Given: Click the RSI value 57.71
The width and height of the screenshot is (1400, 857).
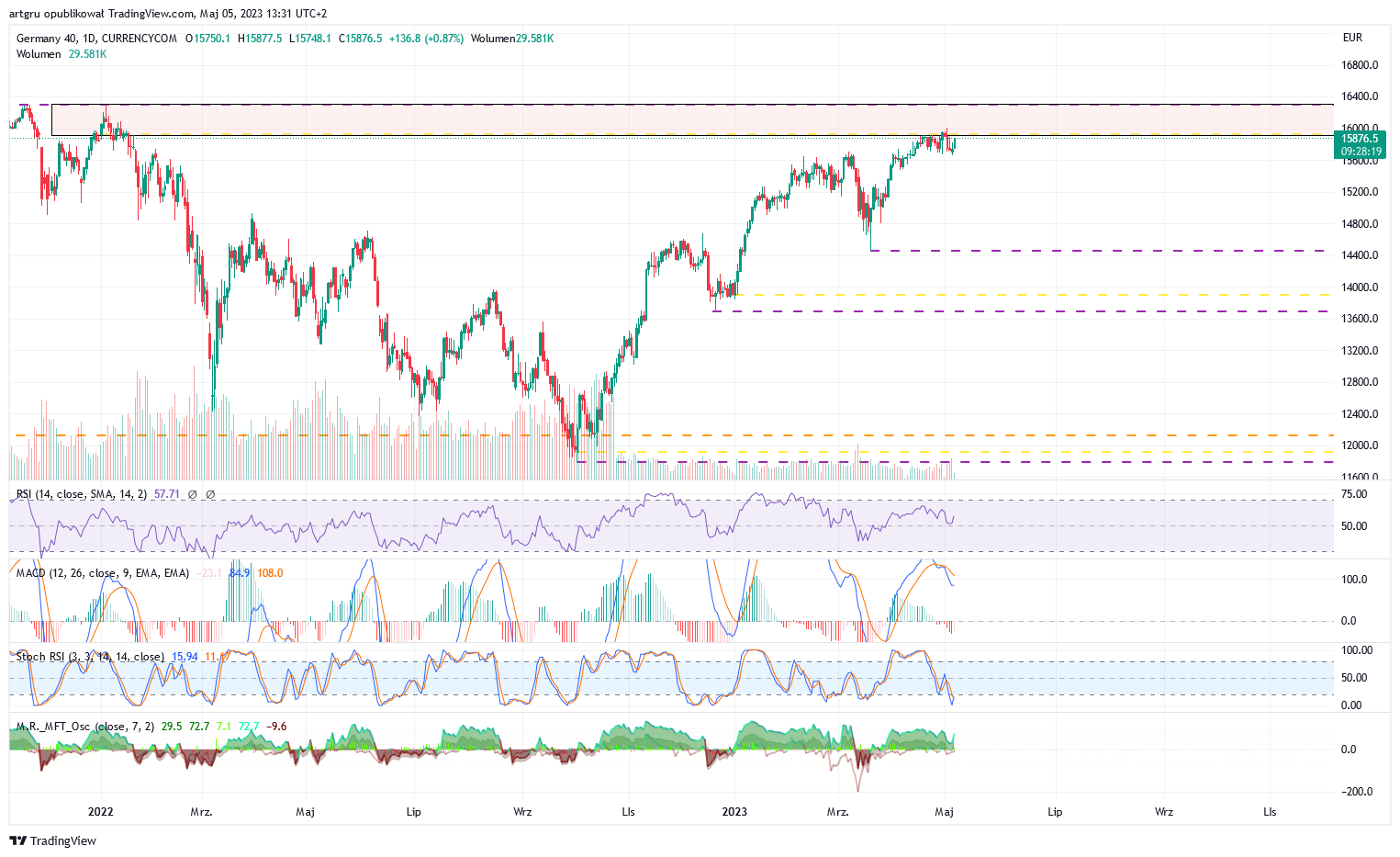Looking at the screenshot, I should [x=167, y=494].
